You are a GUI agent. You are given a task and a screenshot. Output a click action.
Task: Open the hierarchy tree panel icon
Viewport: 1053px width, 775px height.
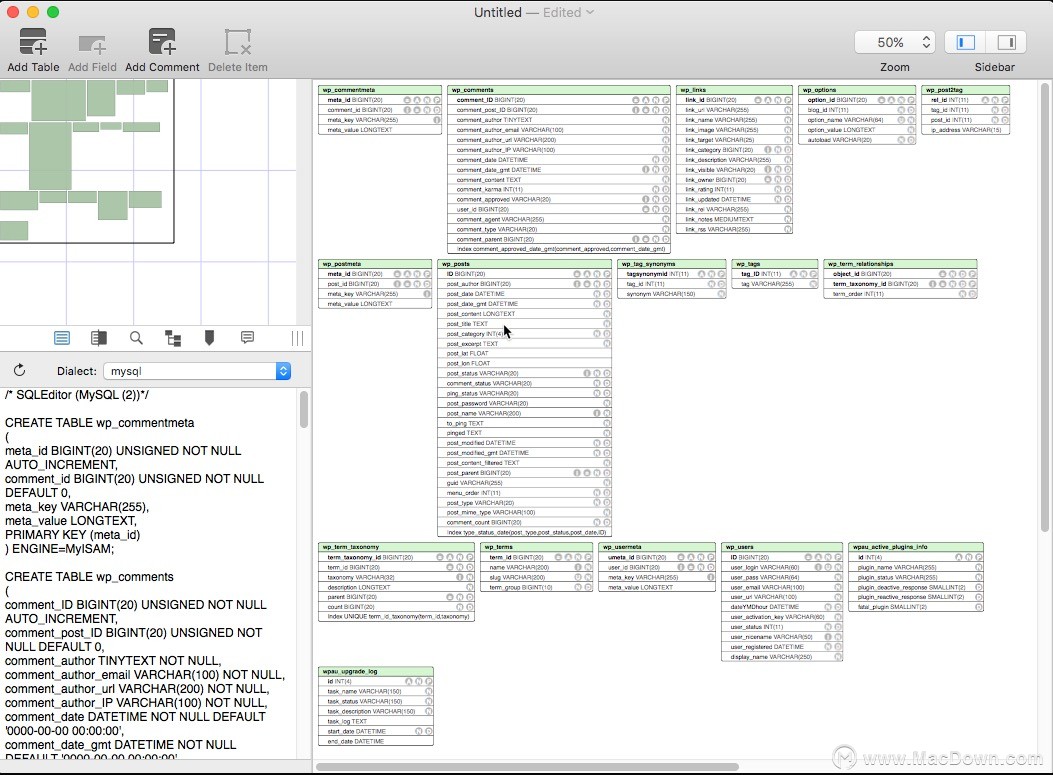[173, 338]
